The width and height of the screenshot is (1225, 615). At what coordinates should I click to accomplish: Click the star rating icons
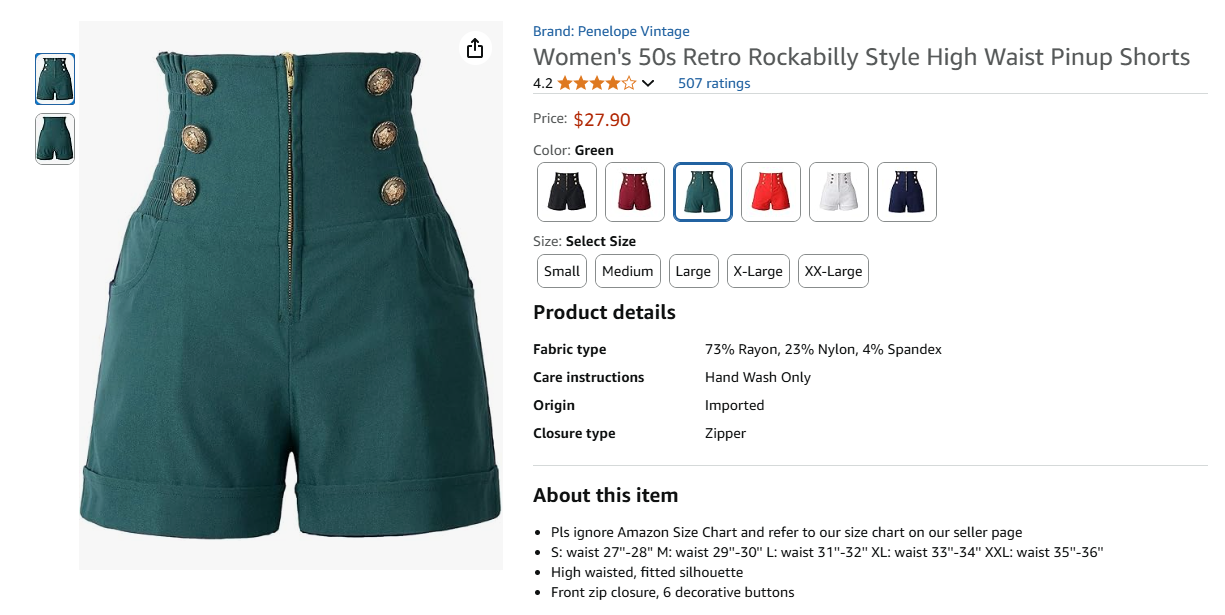pyautogui.click(x=596, y=84)
